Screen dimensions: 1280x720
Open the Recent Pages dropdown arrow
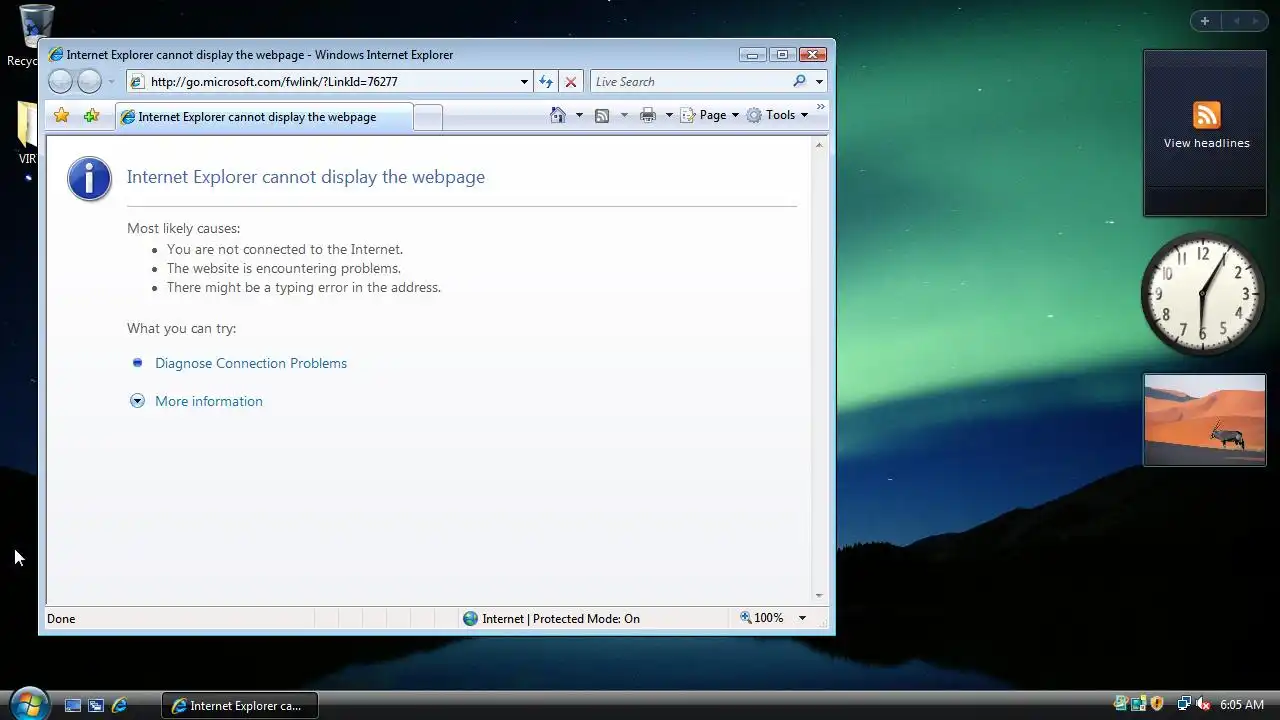(111, 82)
